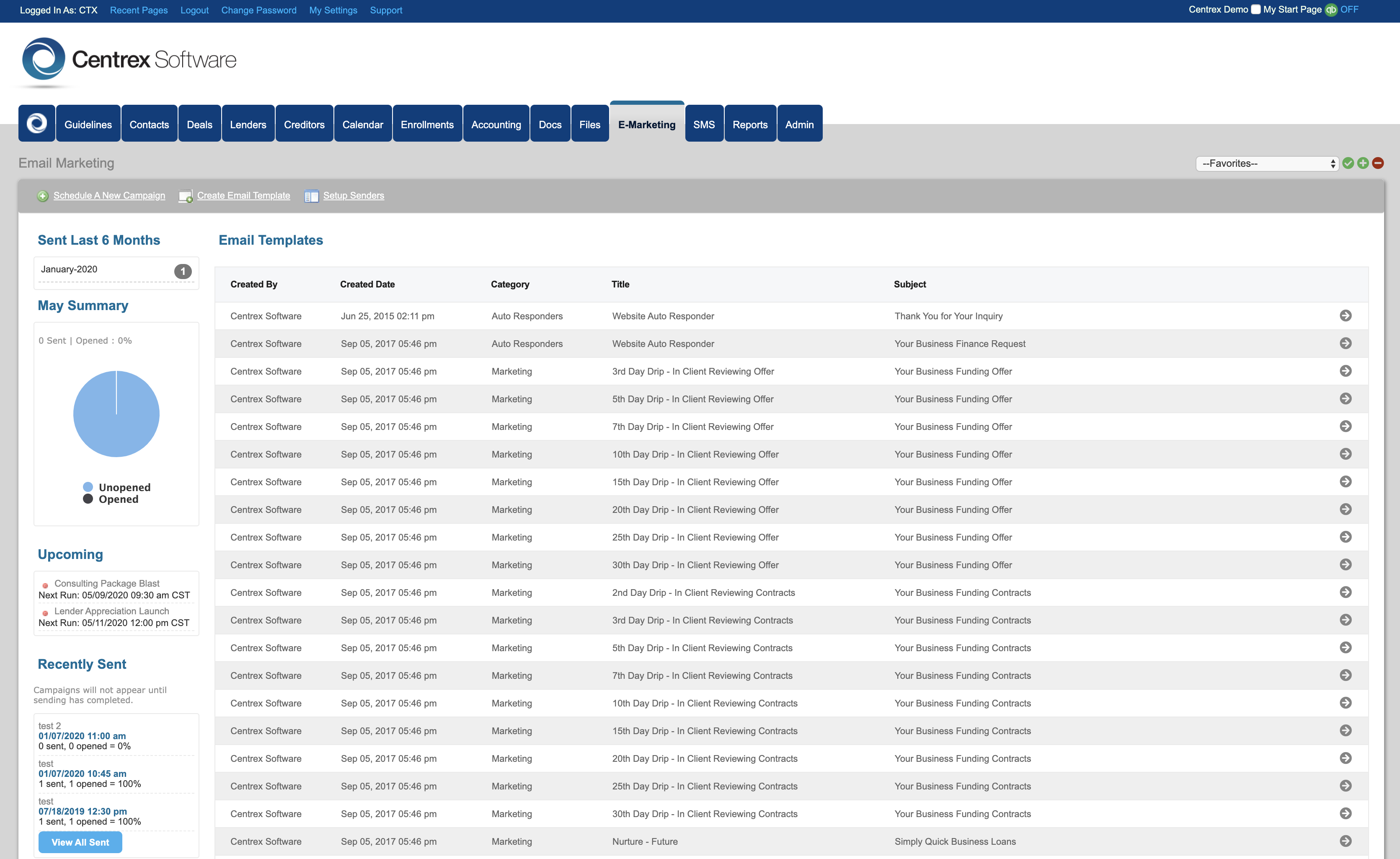This screenshot has width=1400, height=859.
Task: Click the Support link
Action: tap(386, 10)
